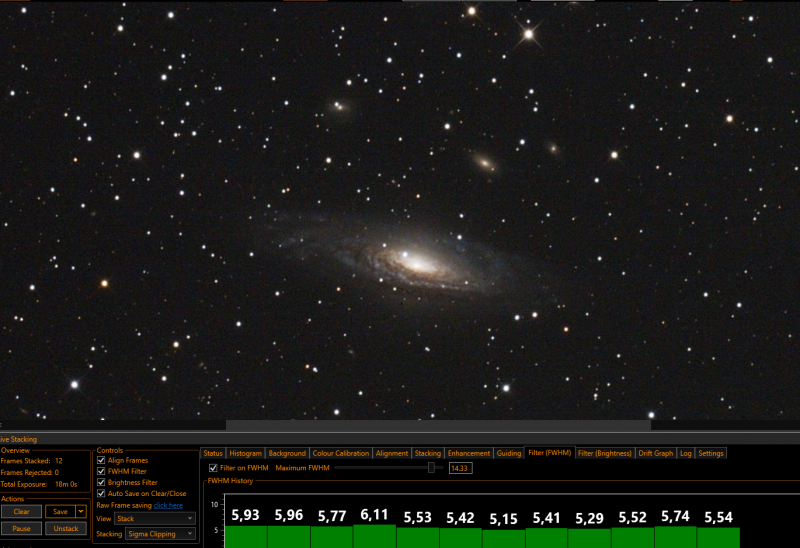Toggle the FWHM Filter checkbox
The image size is (800, 548).
coord(101,471)
